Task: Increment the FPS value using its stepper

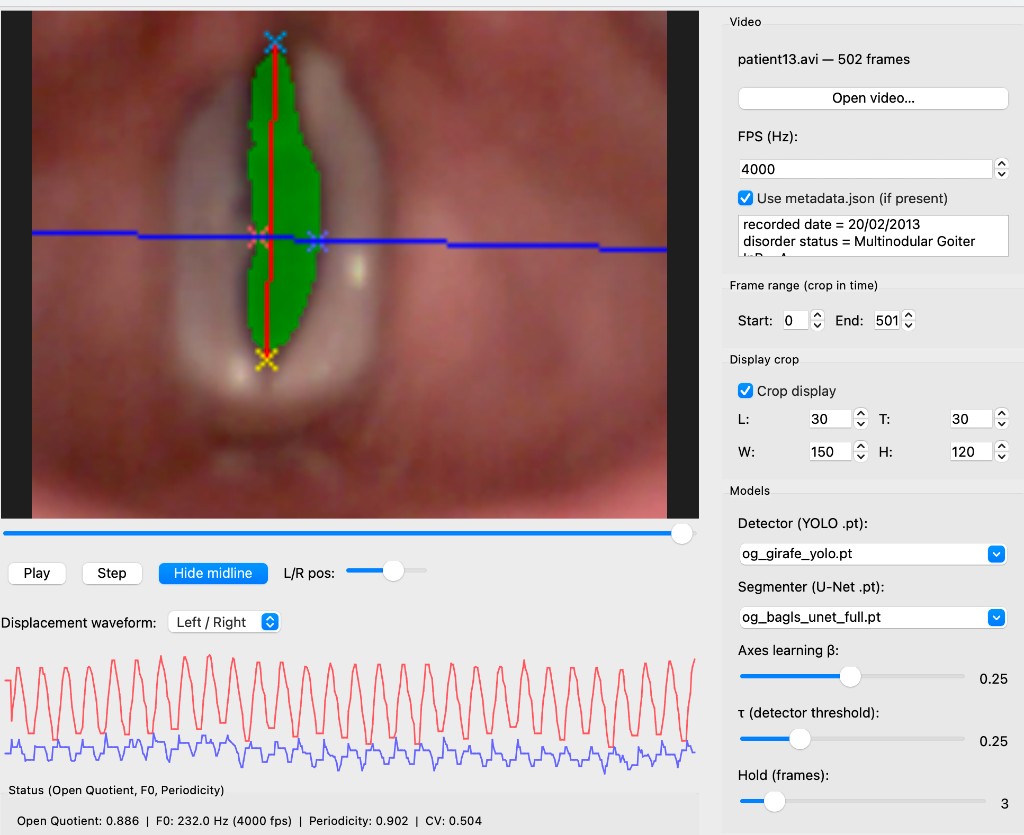Action: click(x=1001, y=163)
